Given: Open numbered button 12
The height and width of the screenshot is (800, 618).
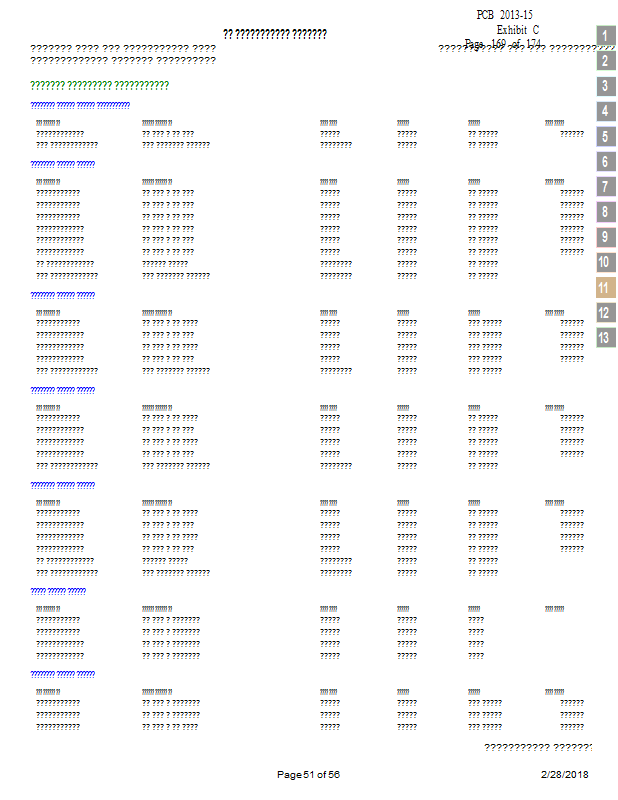Looking at the screenshot, I should 605,312.
